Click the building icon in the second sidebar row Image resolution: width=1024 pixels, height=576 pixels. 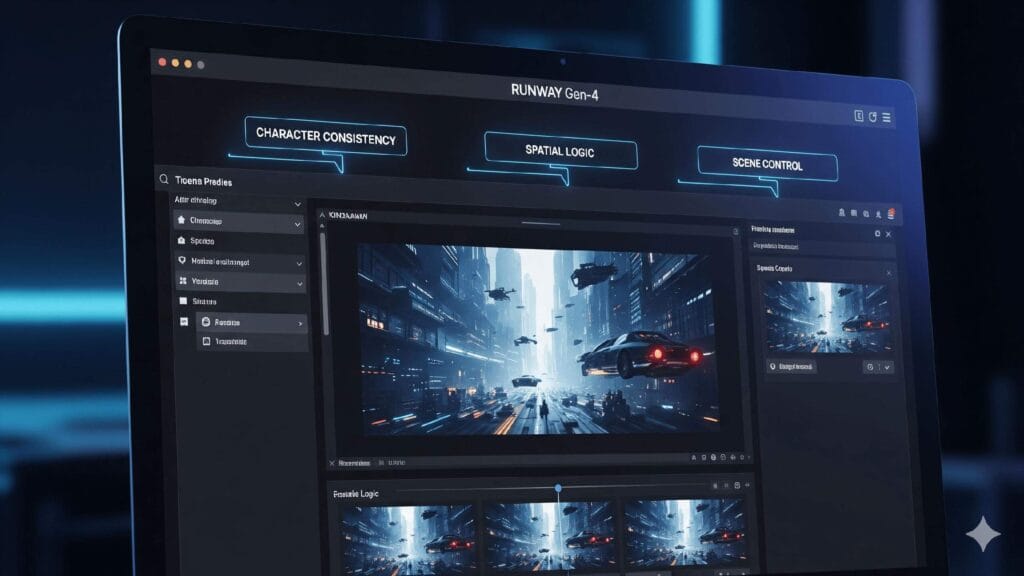[182, 240]
